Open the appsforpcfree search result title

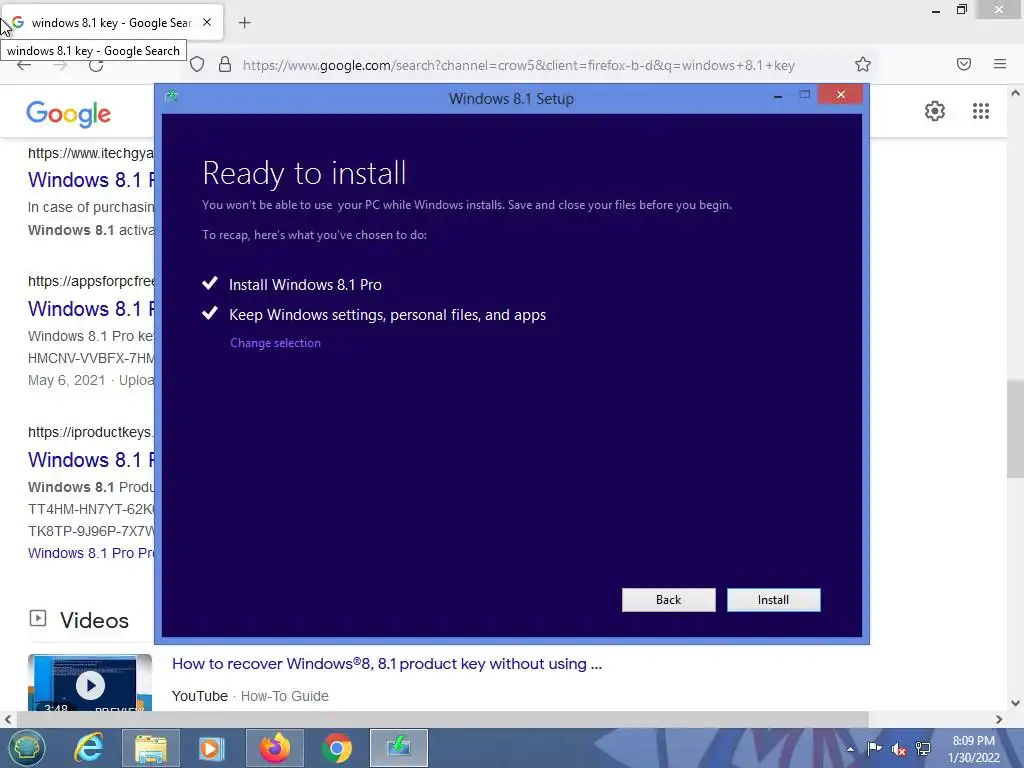[x=91, y=308]
